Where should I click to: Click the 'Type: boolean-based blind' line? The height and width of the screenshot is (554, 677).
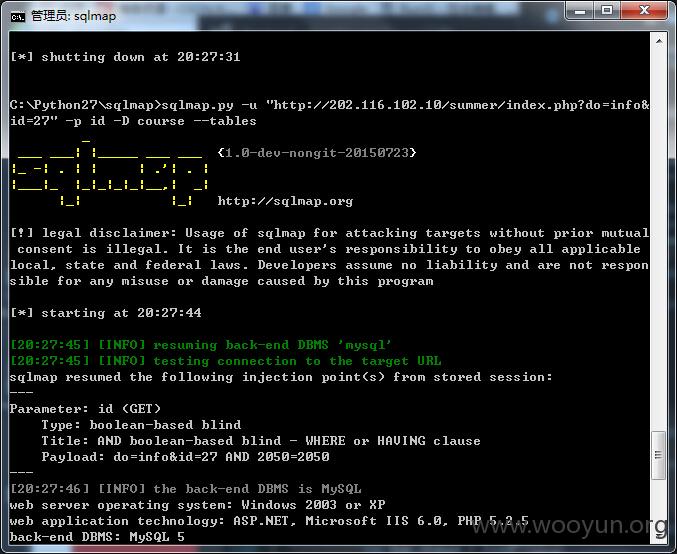tap(141, 425)
